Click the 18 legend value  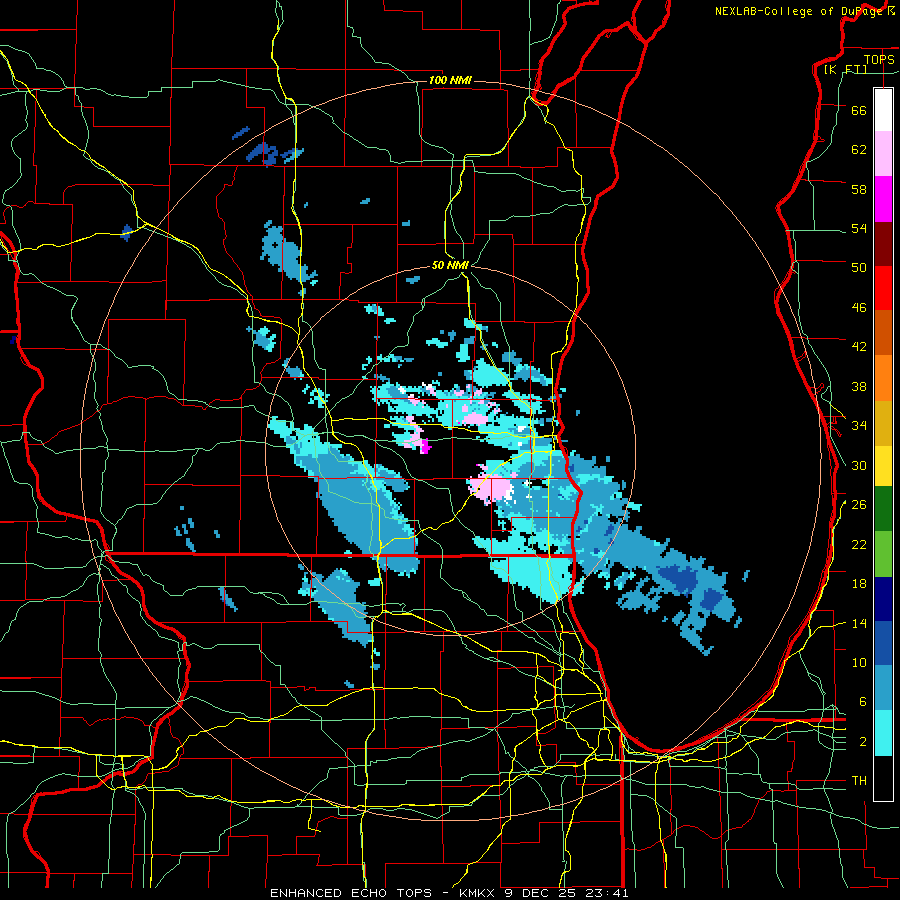pyautogui.click(x=859, y=584)
